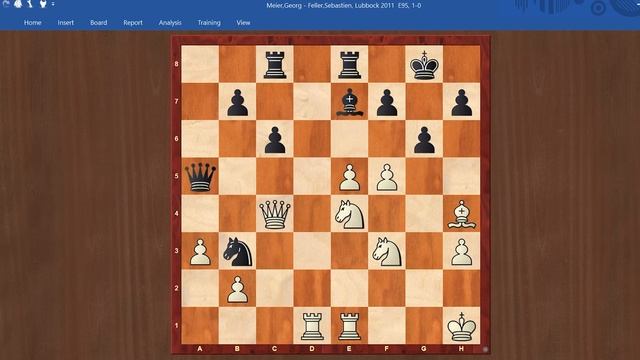The height and width of the screenshot is (360, 640).
Task: Select the black knight on b3
Action: (238, 252)
